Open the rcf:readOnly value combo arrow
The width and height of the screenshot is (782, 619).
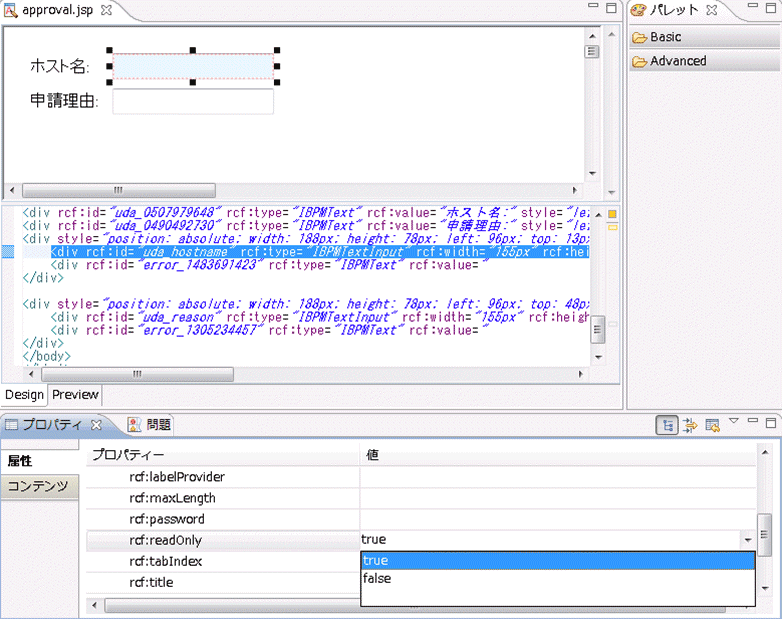(748, 540)
